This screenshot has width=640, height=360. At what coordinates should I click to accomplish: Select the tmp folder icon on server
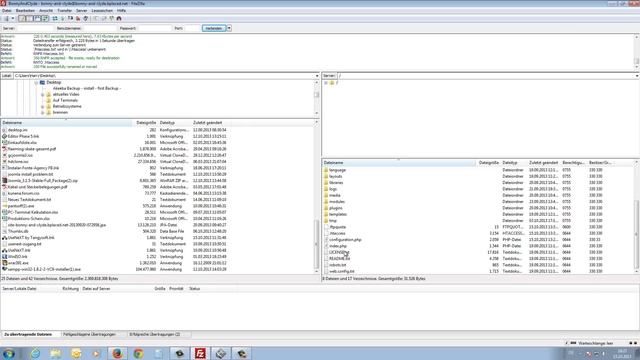pyautogui.click(x=326, y=221)
